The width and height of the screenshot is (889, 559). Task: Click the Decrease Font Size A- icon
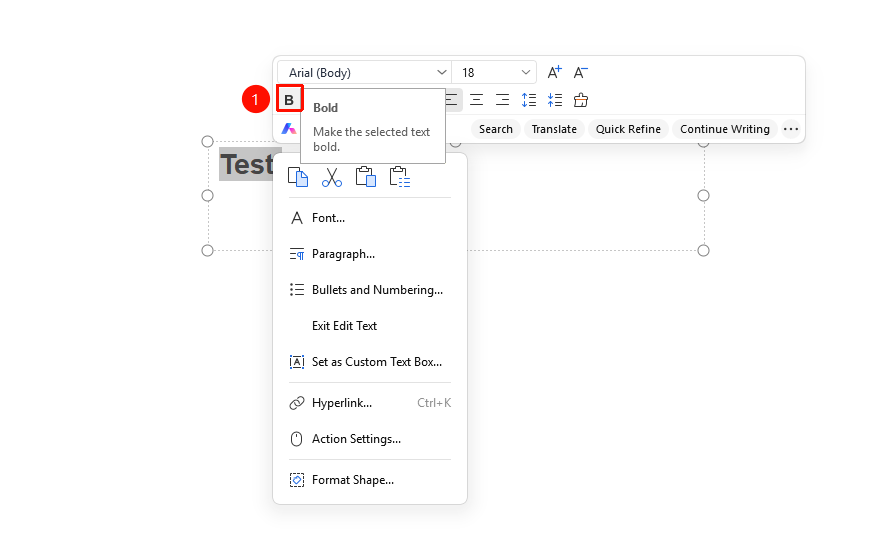tap(581, 73)
